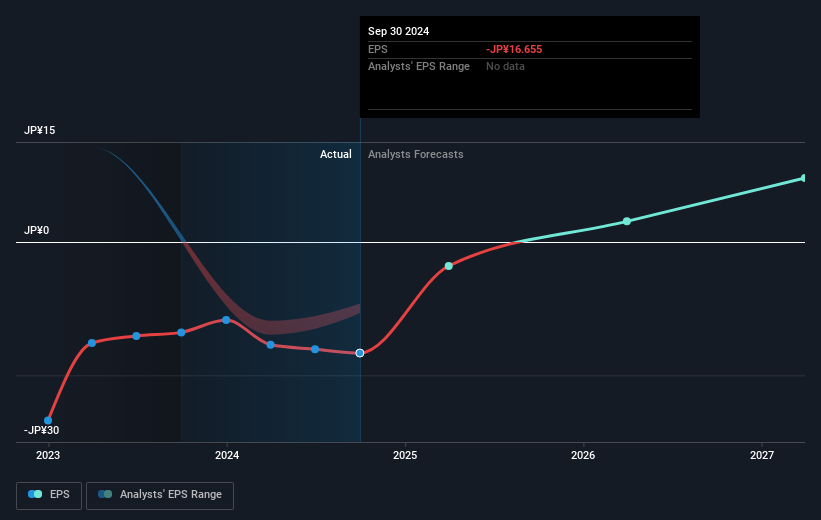Click the 2026 x-axis label

[x=583, y=455]
